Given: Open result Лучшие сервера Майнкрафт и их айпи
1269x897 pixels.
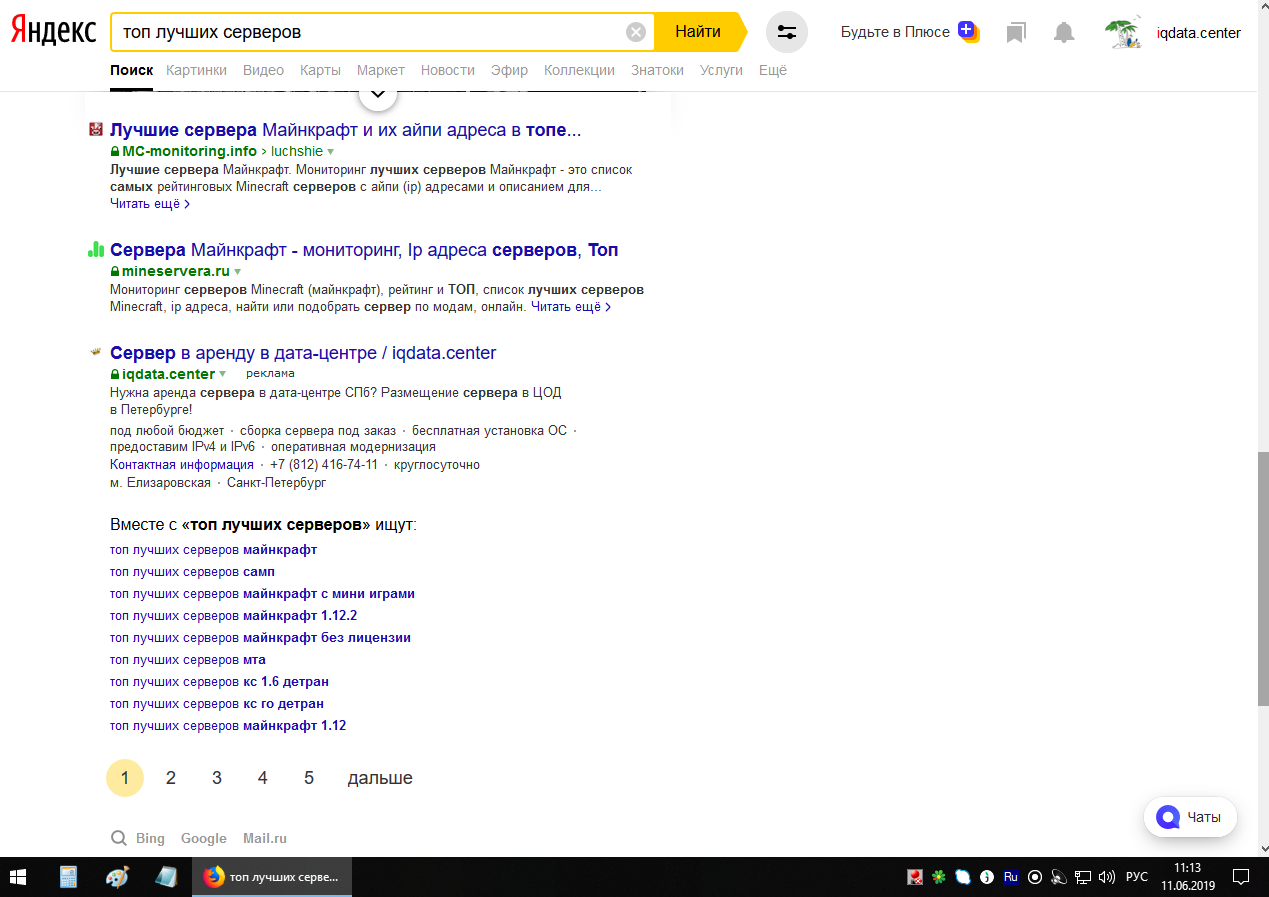Looking at the screenshot, I should pyautogui.click(x=345, y=130).
